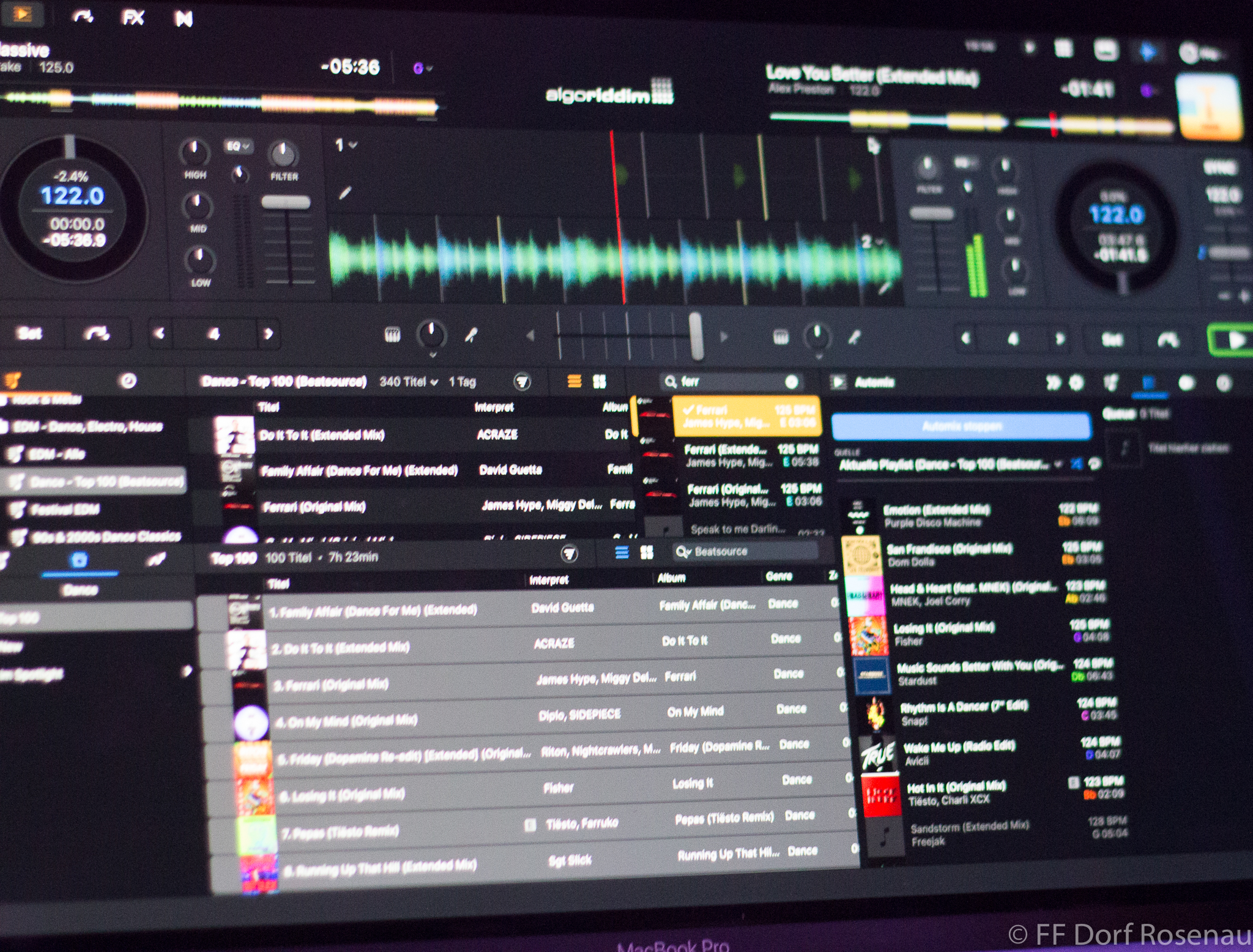Click the left microphone icon near crossfader

471,335
